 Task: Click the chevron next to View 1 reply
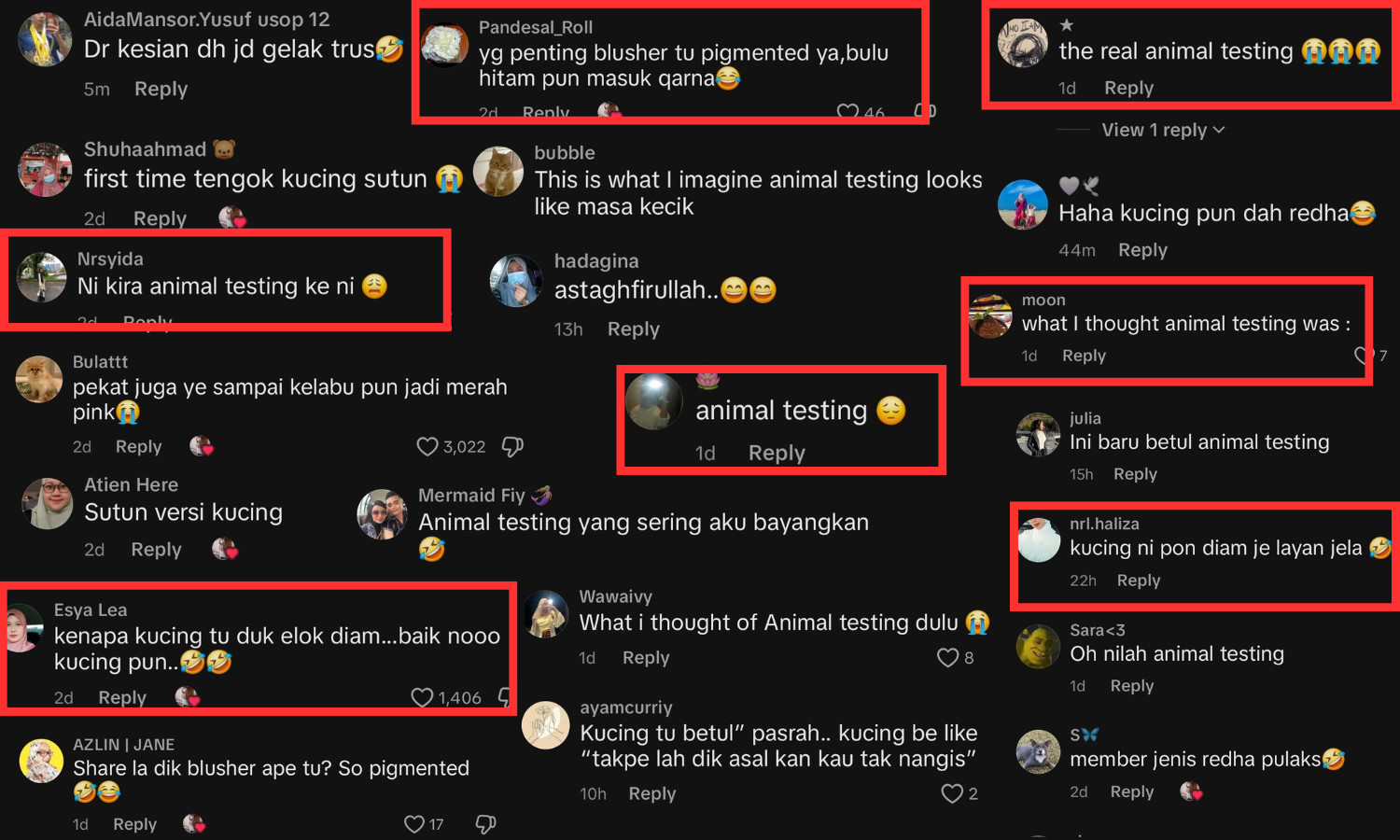point(1219,131)
